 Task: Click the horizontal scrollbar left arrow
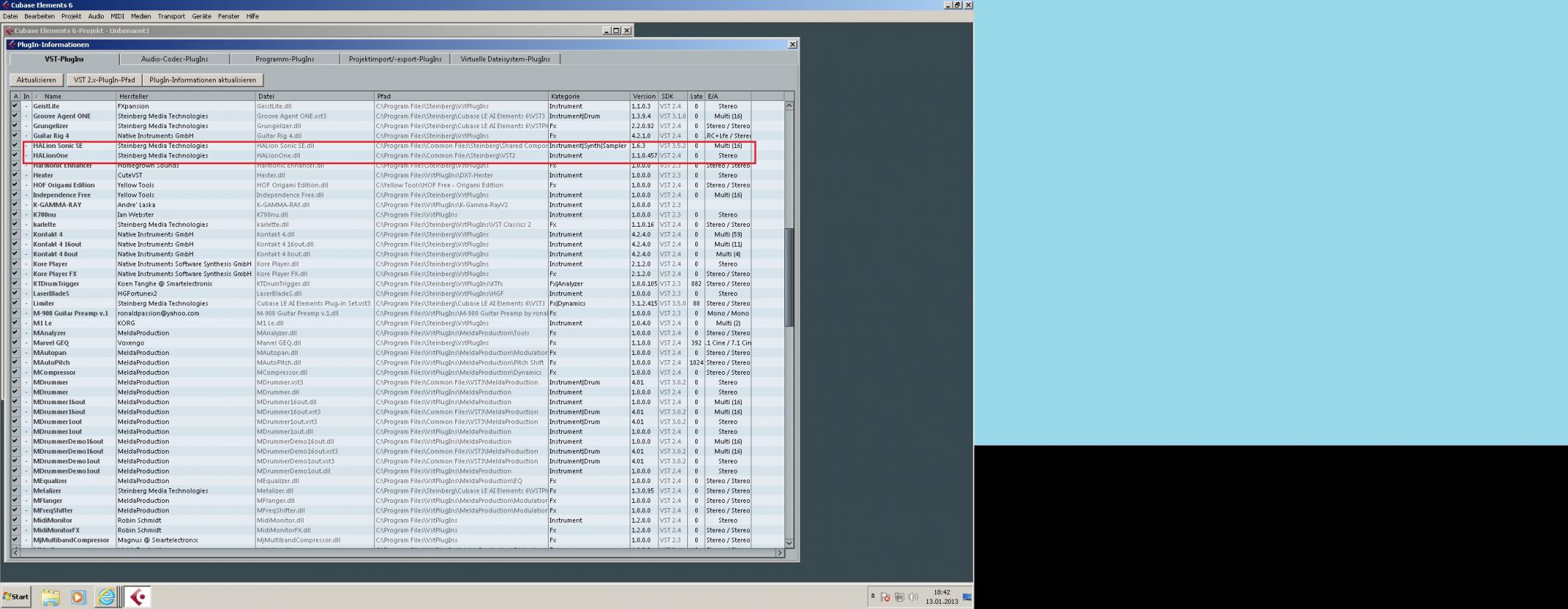point(15,552)
